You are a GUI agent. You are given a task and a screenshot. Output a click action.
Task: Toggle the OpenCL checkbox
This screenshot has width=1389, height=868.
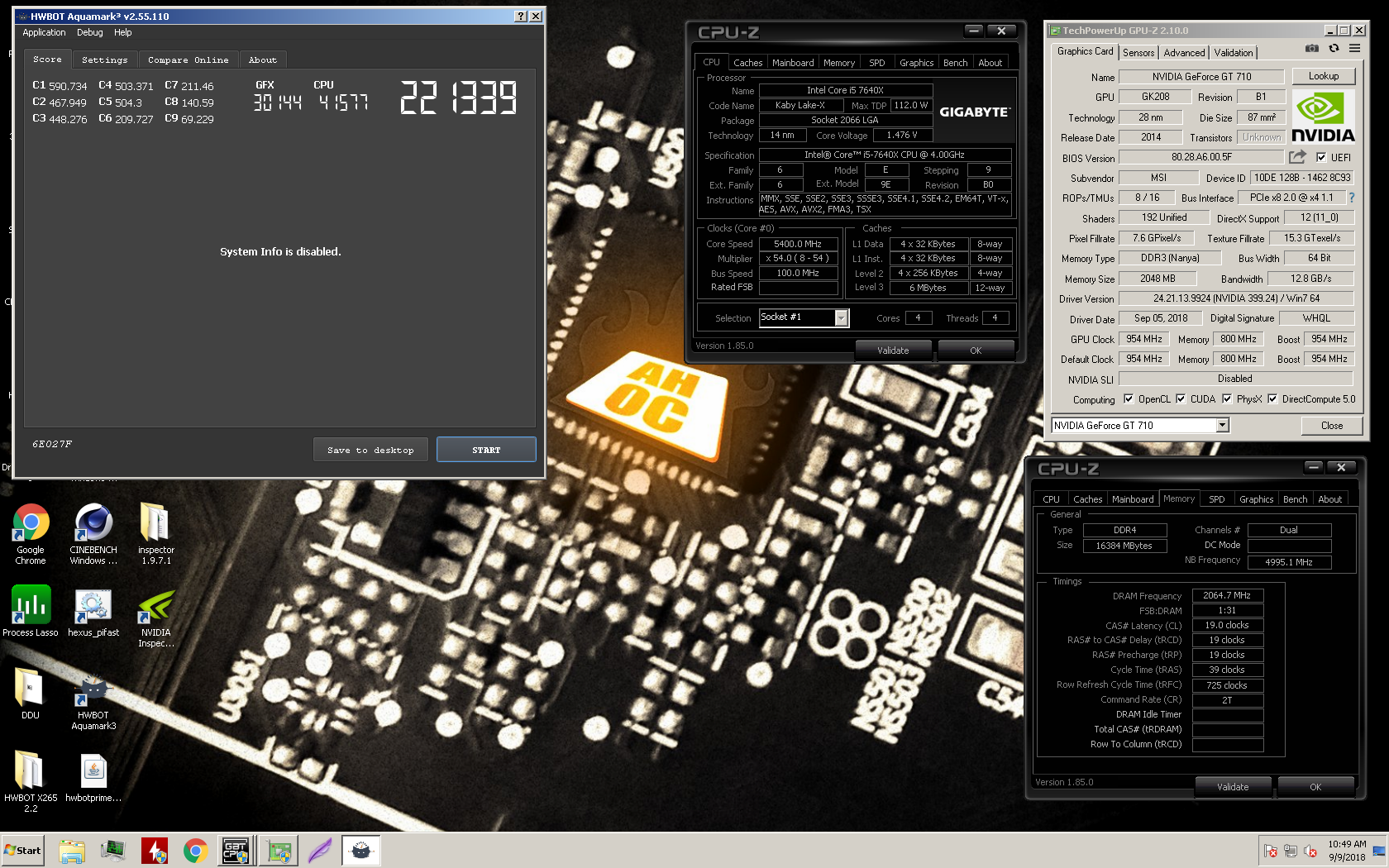click(1129, 398)
